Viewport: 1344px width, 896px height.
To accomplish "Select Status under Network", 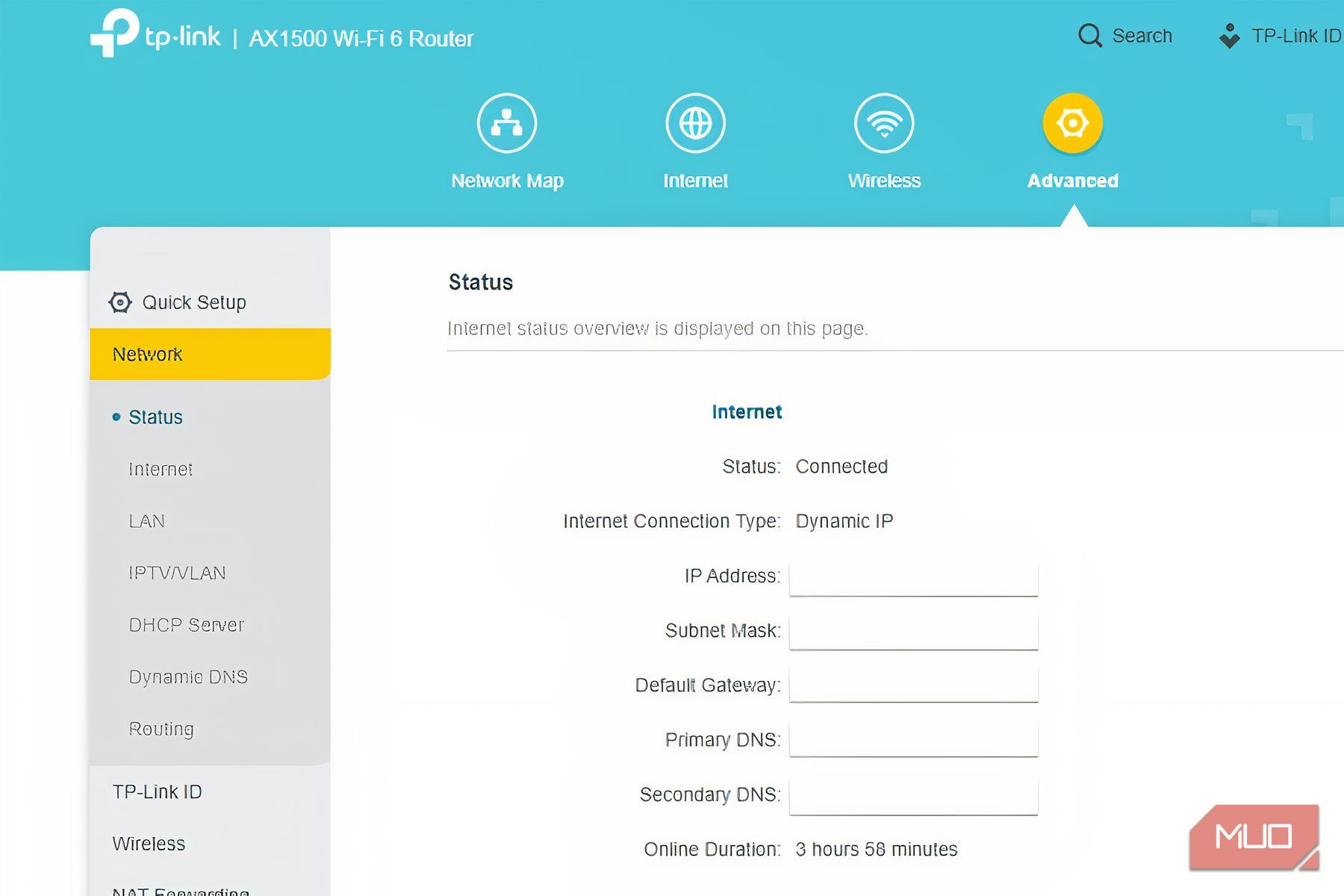I will pyautogui.click(x=155, y=417).
